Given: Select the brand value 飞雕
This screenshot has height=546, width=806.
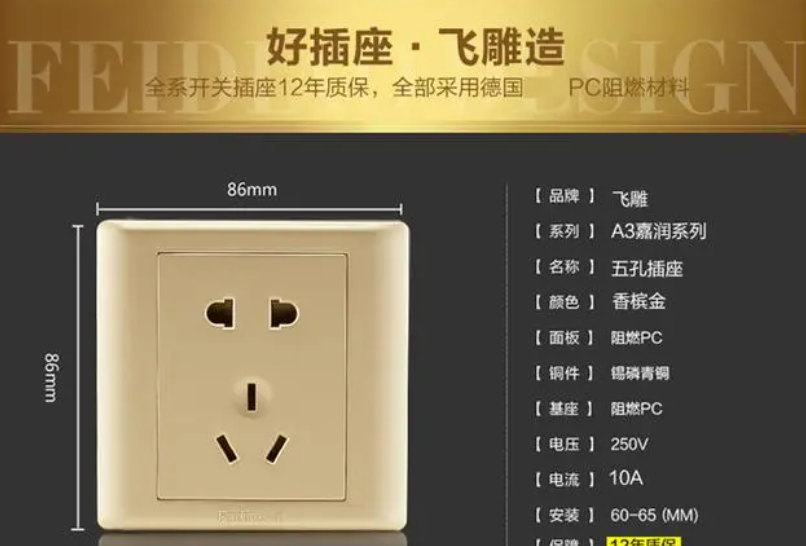Looking at the screenshot, I should pos(630,199).
